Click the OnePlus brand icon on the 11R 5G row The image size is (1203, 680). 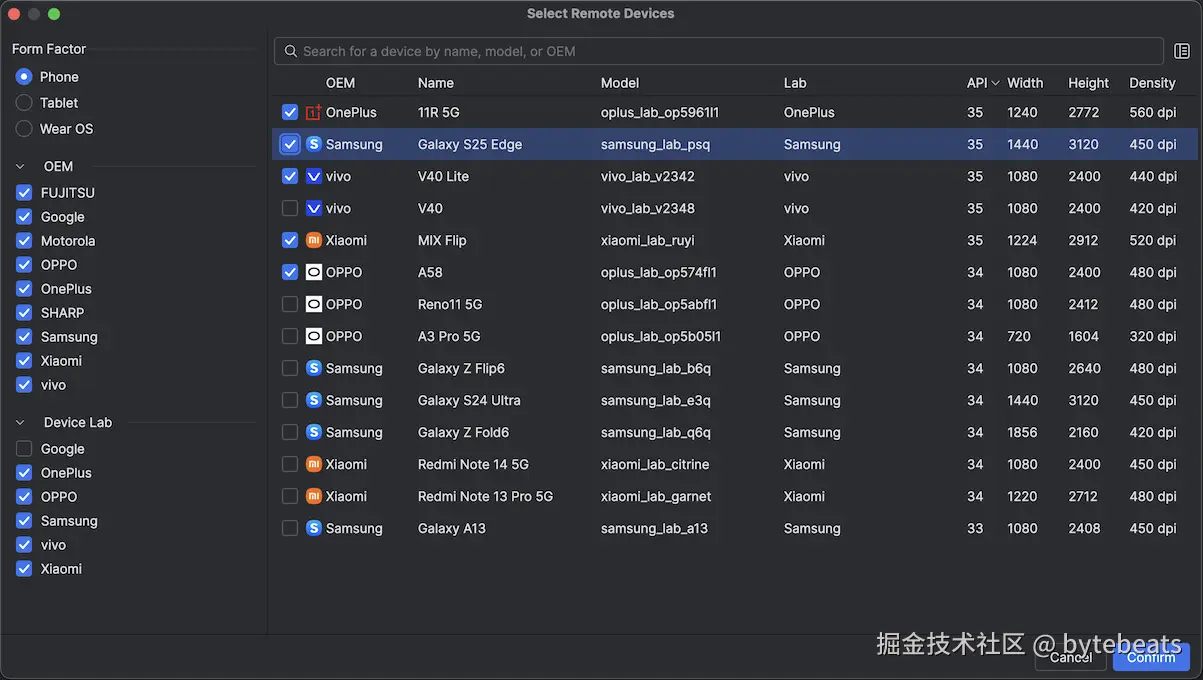point(313,112)
